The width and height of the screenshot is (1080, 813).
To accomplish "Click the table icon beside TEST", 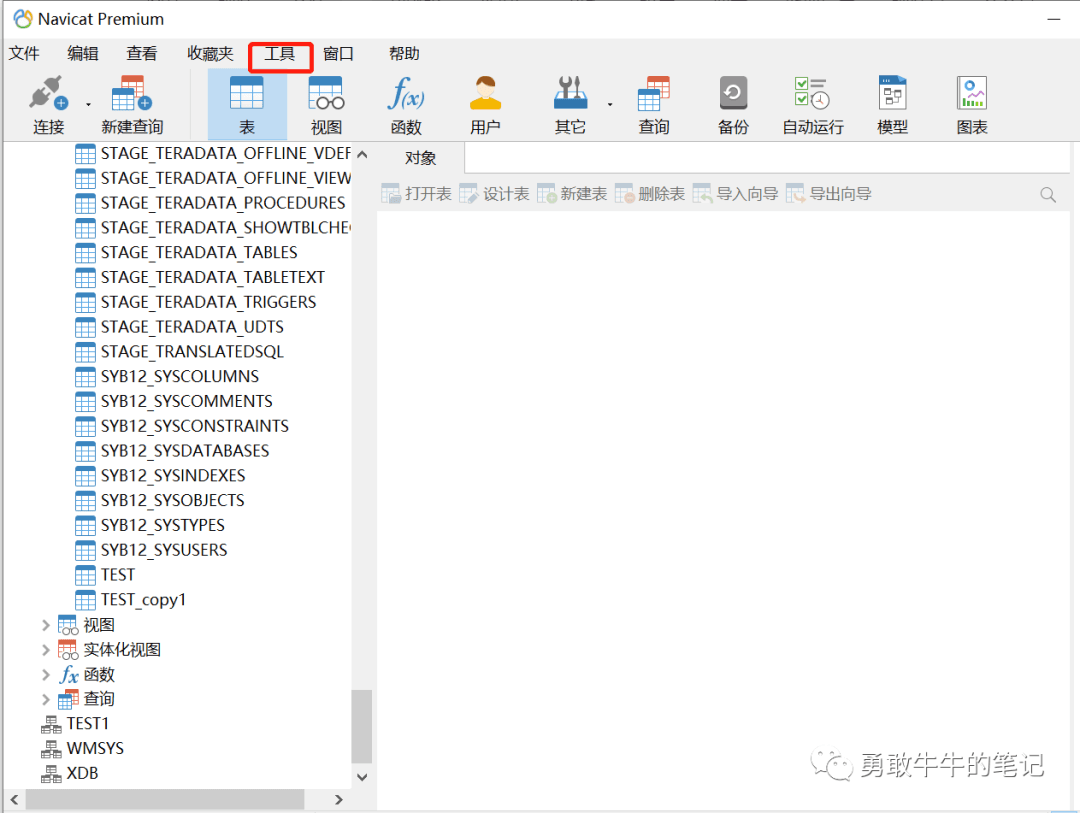I will point(85,575).
